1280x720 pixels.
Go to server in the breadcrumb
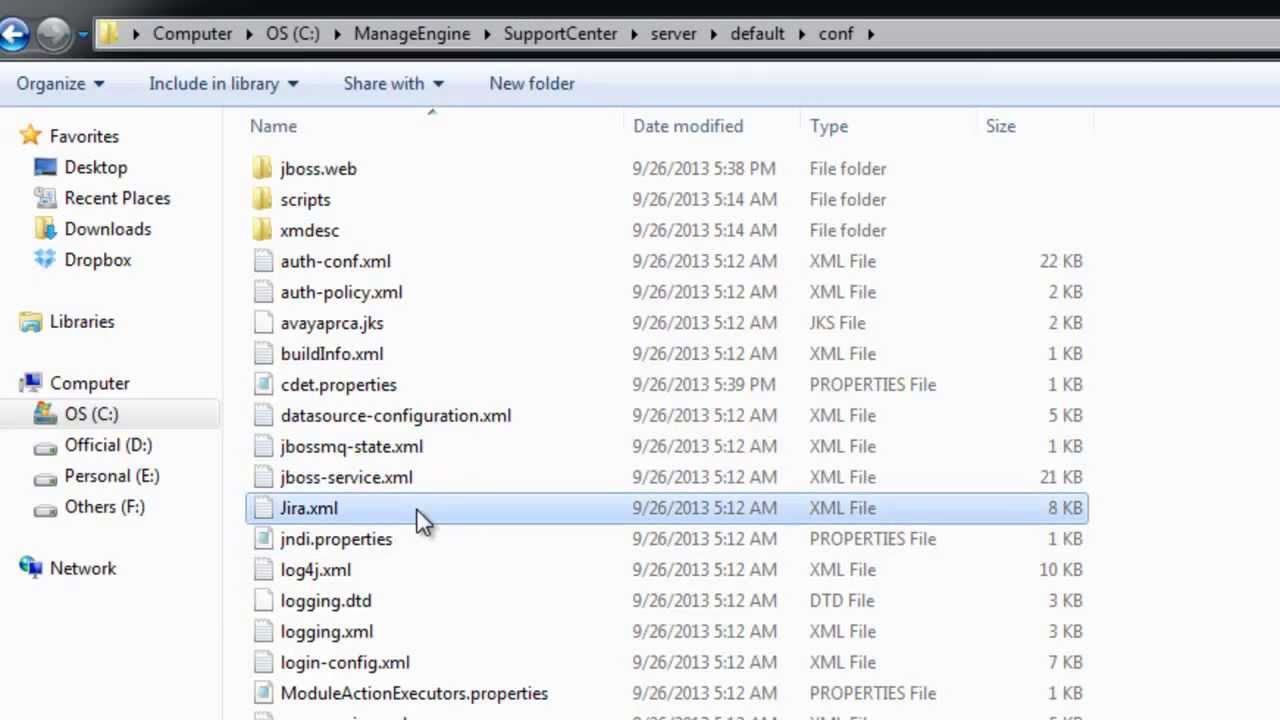pos(674,34)
